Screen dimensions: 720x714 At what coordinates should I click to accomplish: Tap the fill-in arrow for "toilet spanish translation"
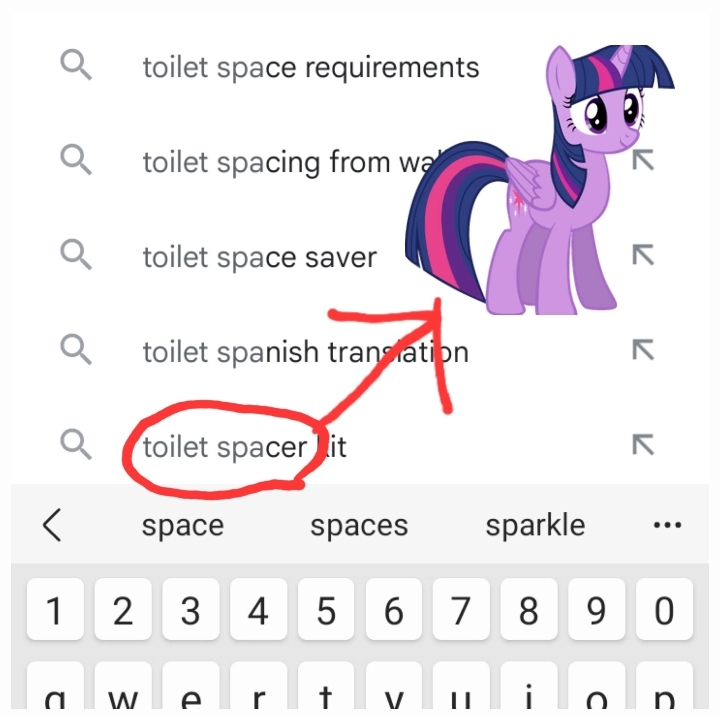pyautogui.click(x=643, y=349)
